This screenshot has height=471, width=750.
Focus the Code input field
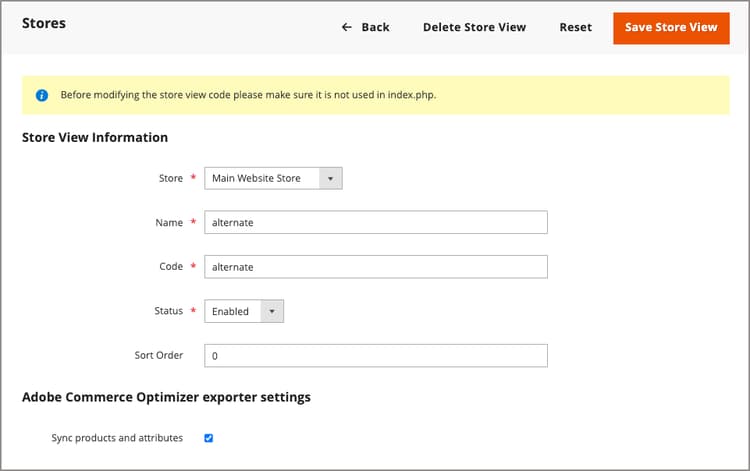tap(375, 267)
